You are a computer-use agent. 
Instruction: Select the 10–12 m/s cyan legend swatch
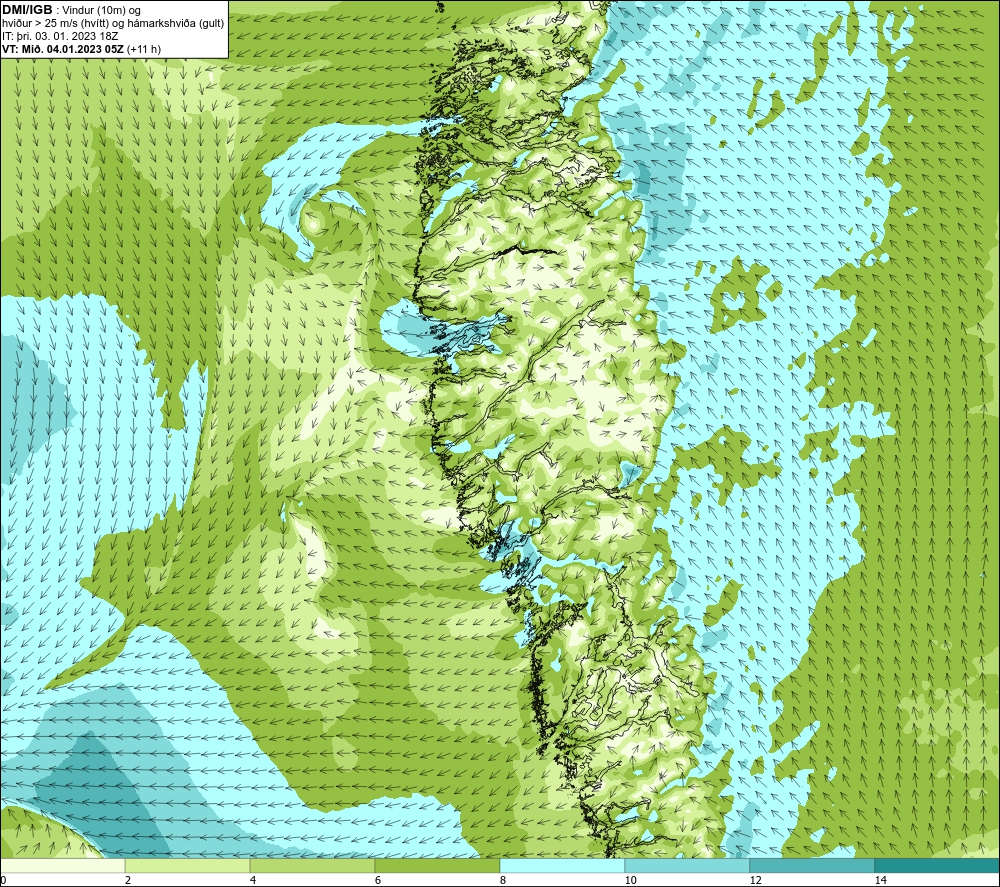pos(688,865)
